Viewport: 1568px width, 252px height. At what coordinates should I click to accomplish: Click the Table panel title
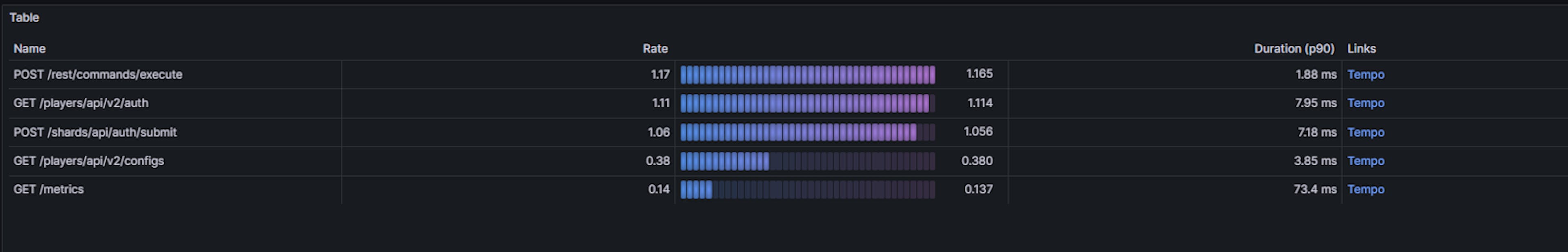(x=24, y=18)
